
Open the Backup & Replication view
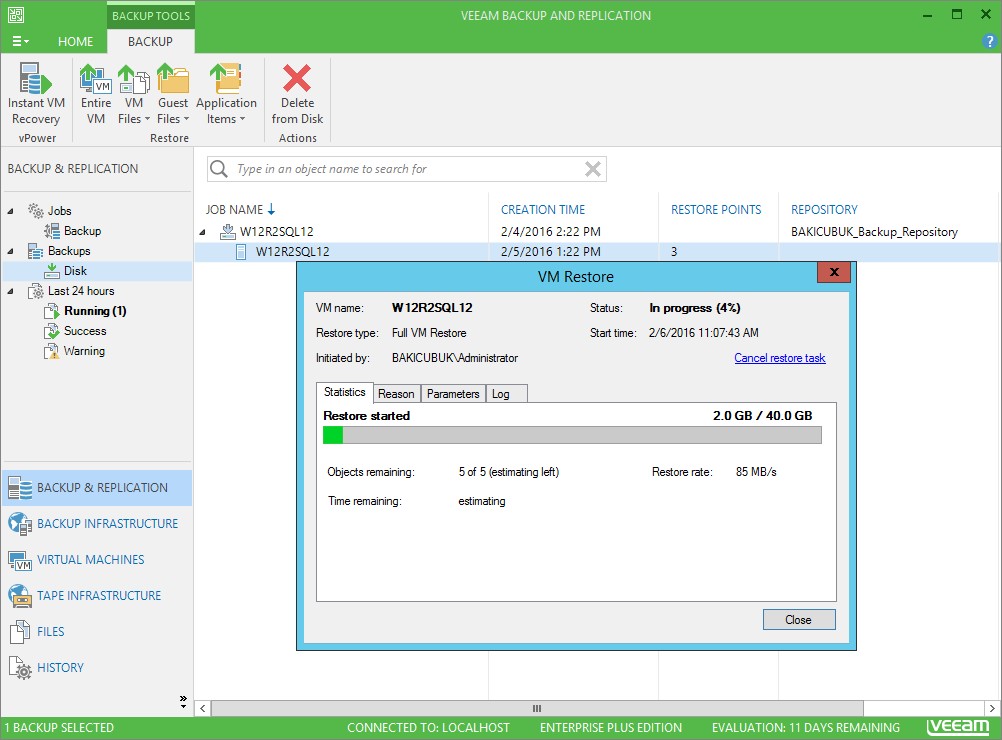(97, 488)
